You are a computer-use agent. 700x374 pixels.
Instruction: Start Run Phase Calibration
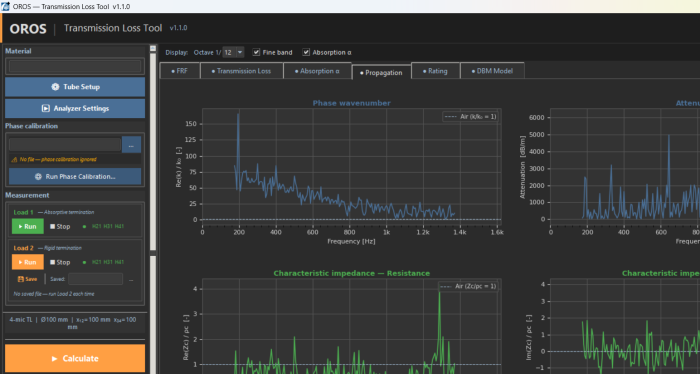point(75,177)
